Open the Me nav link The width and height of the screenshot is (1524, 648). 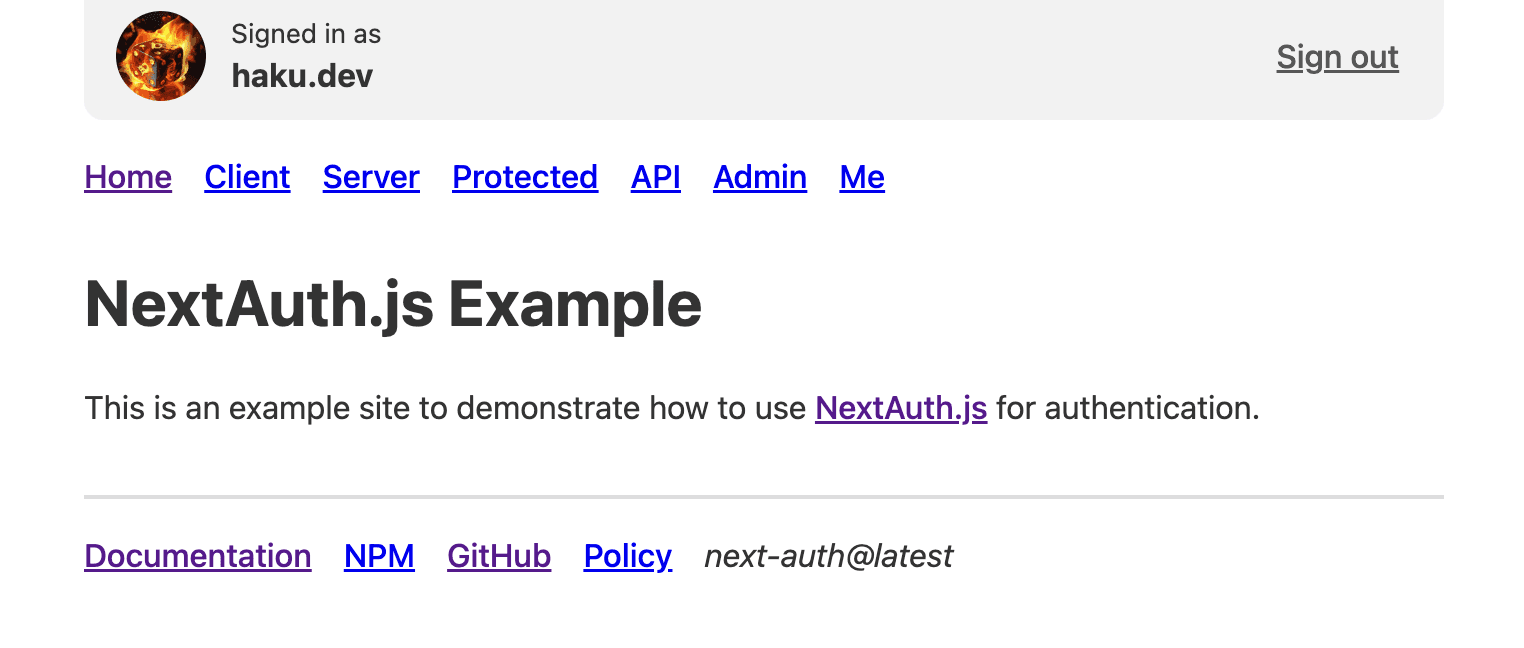click(x=862, y=177)
